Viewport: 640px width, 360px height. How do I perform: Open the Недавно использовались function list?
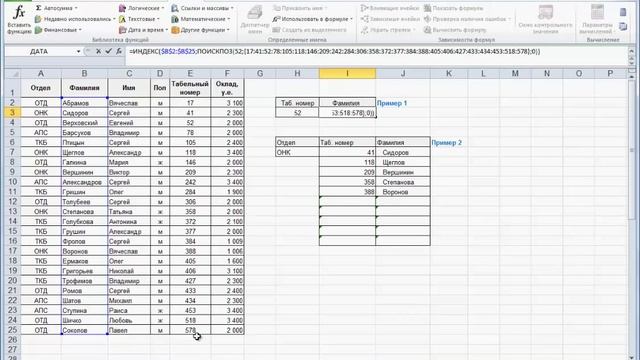coord(74,19)
